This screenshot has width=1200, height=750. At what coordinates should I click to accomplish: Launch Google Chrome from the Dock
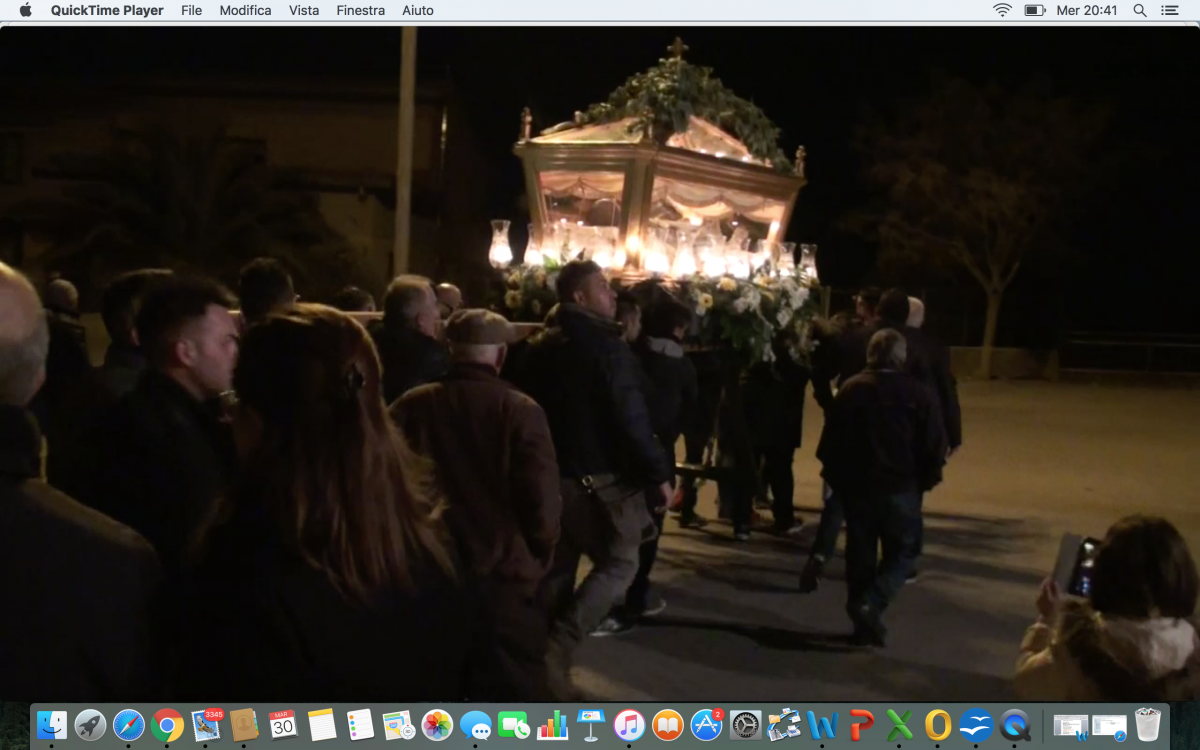pyautogui.click(x=167, y=725)
